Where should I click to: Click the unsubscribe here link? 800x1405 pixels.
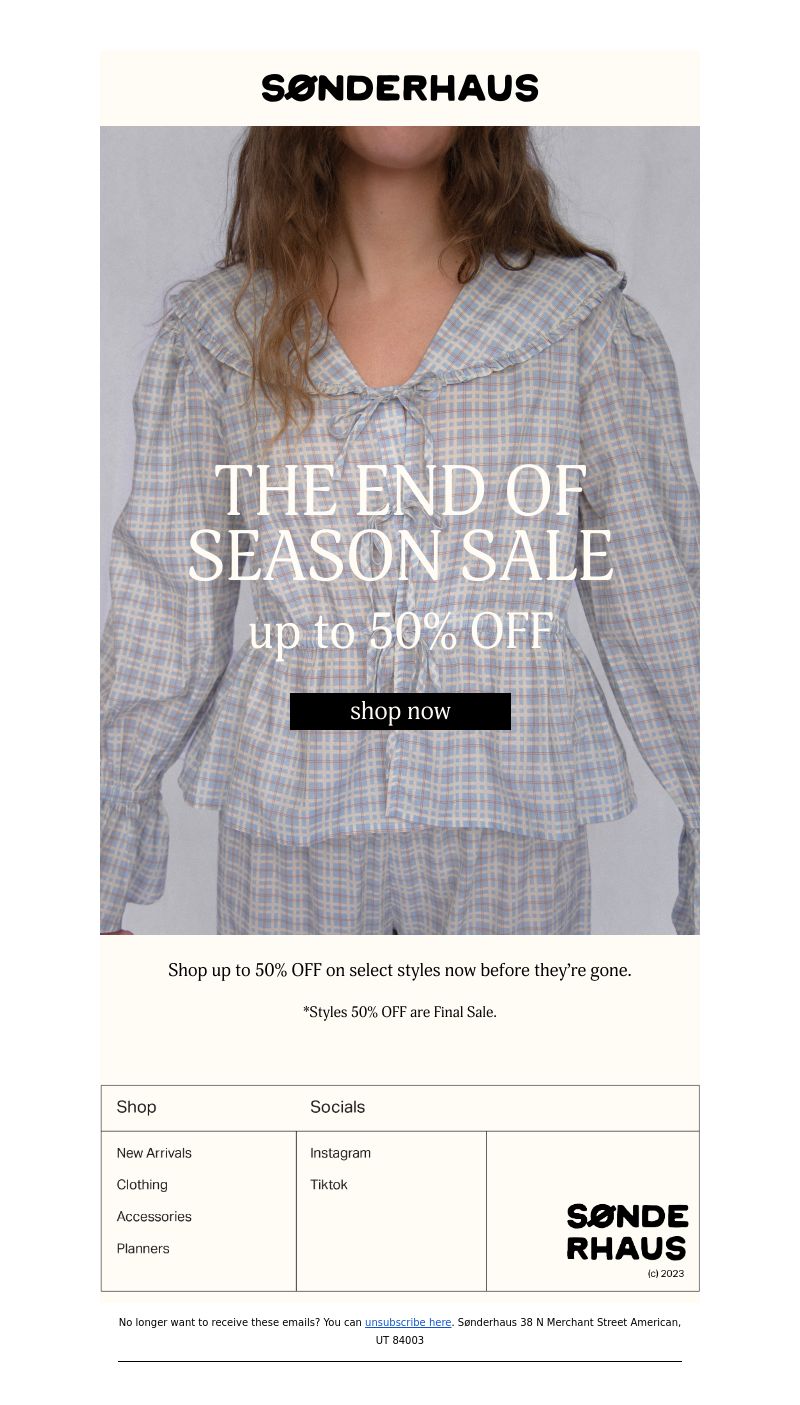pos(408,1322)
